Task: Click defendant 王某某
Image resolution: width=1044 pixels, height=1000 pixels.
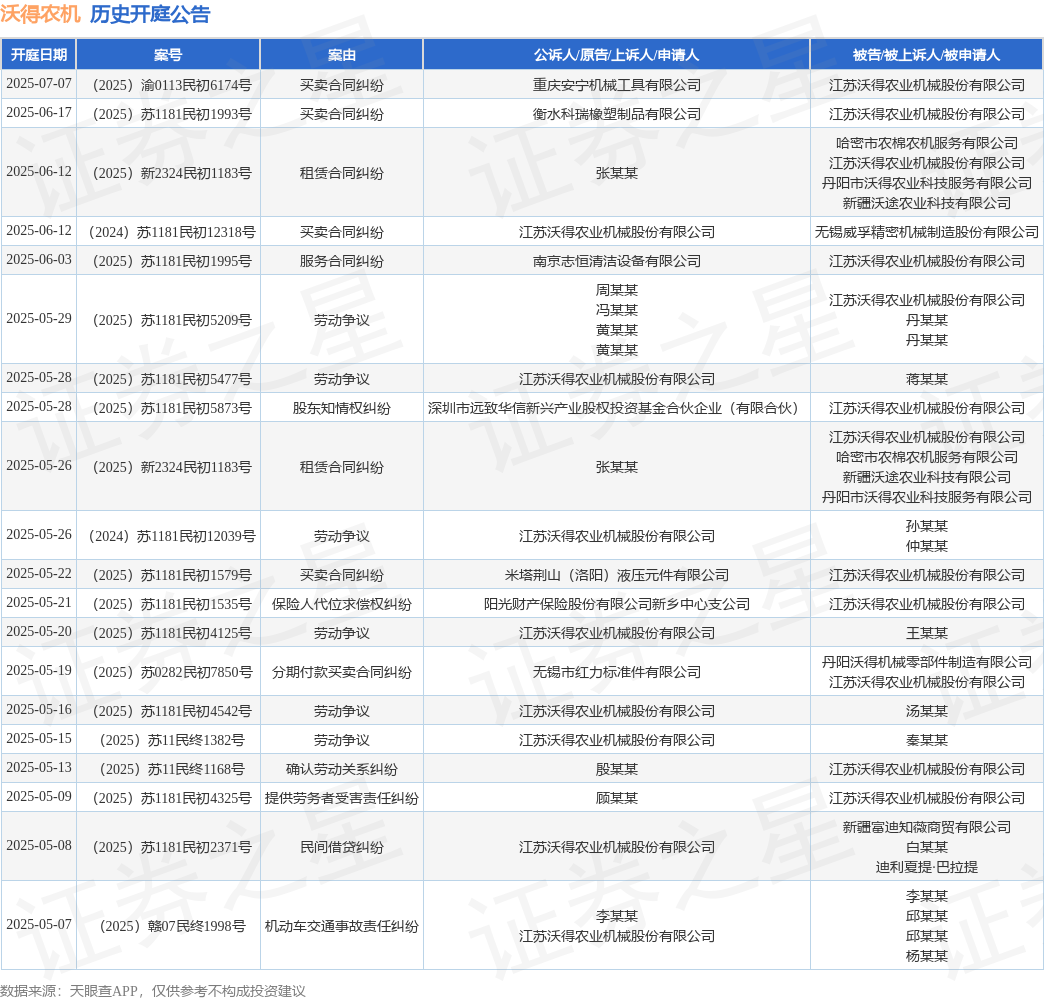Action: tap(926, 633)
